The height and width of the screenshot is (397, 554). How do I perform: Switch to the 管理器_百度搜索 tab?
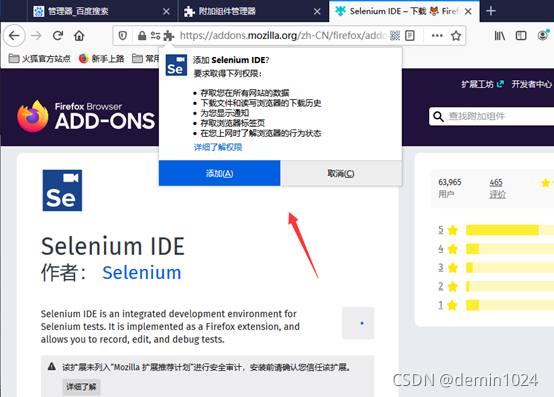(x=102, y=11)
